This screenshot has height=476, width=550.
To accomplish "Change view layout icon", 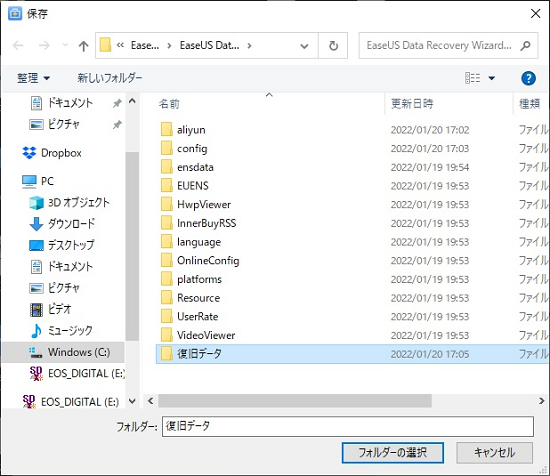I will coord(472,78).
